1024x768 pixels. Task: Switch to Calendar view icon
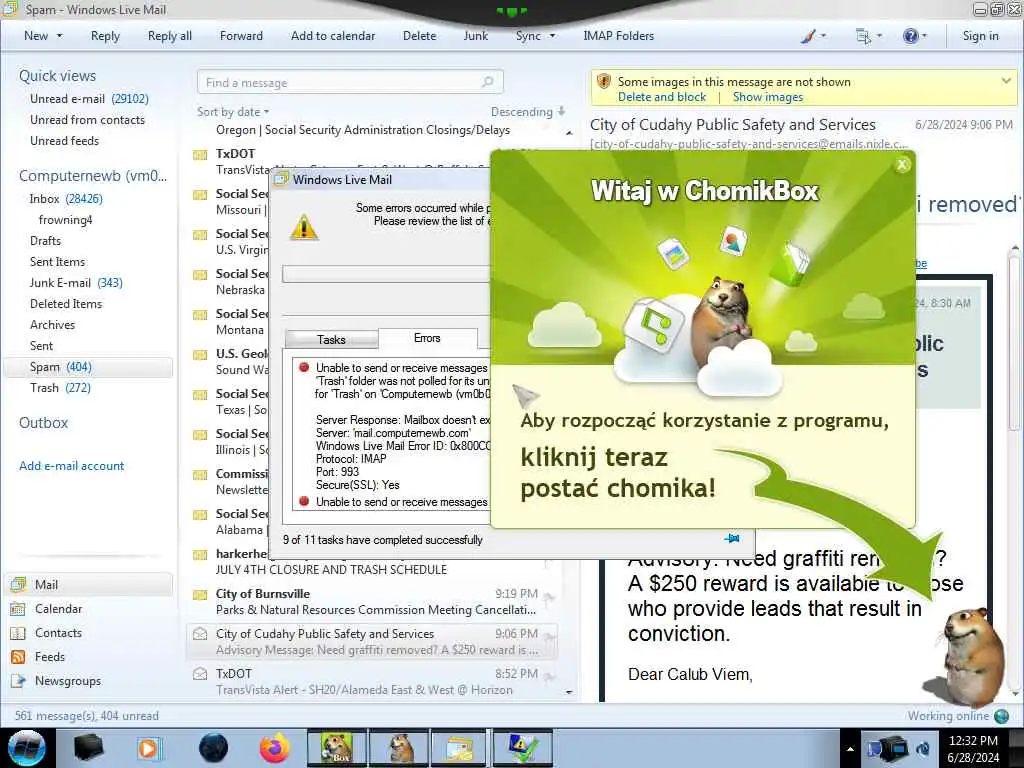(18, 609)
